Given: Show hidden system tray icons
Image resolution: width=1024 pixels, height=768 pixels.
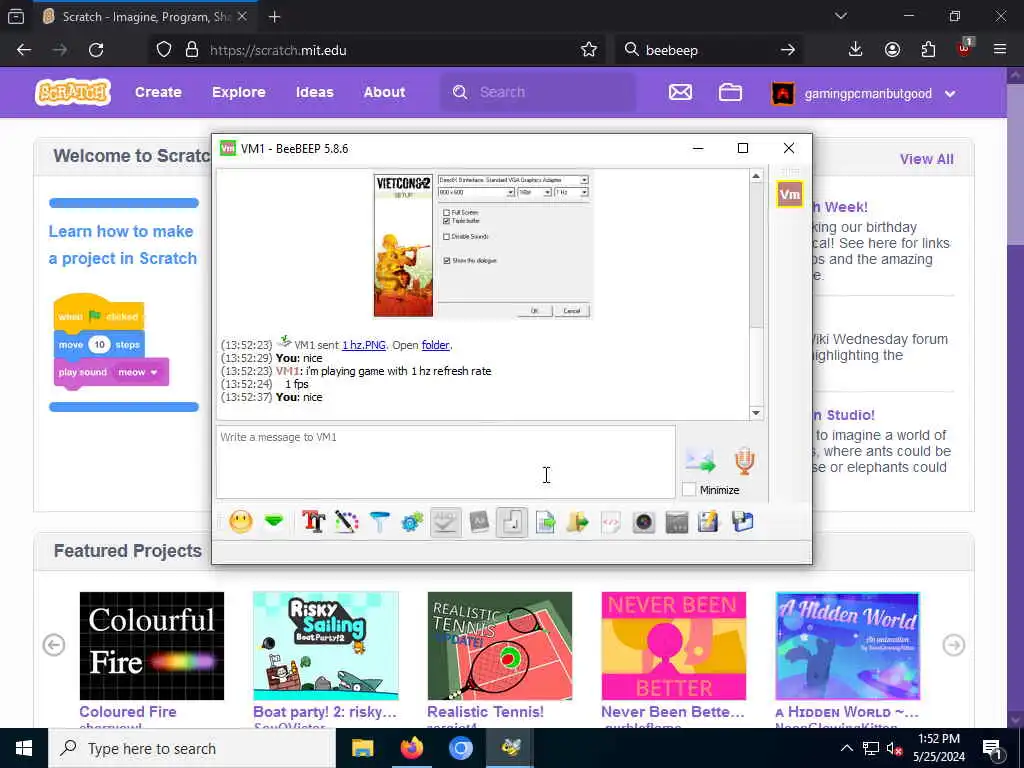Looking at the screenshot, I should click(846, 748).
